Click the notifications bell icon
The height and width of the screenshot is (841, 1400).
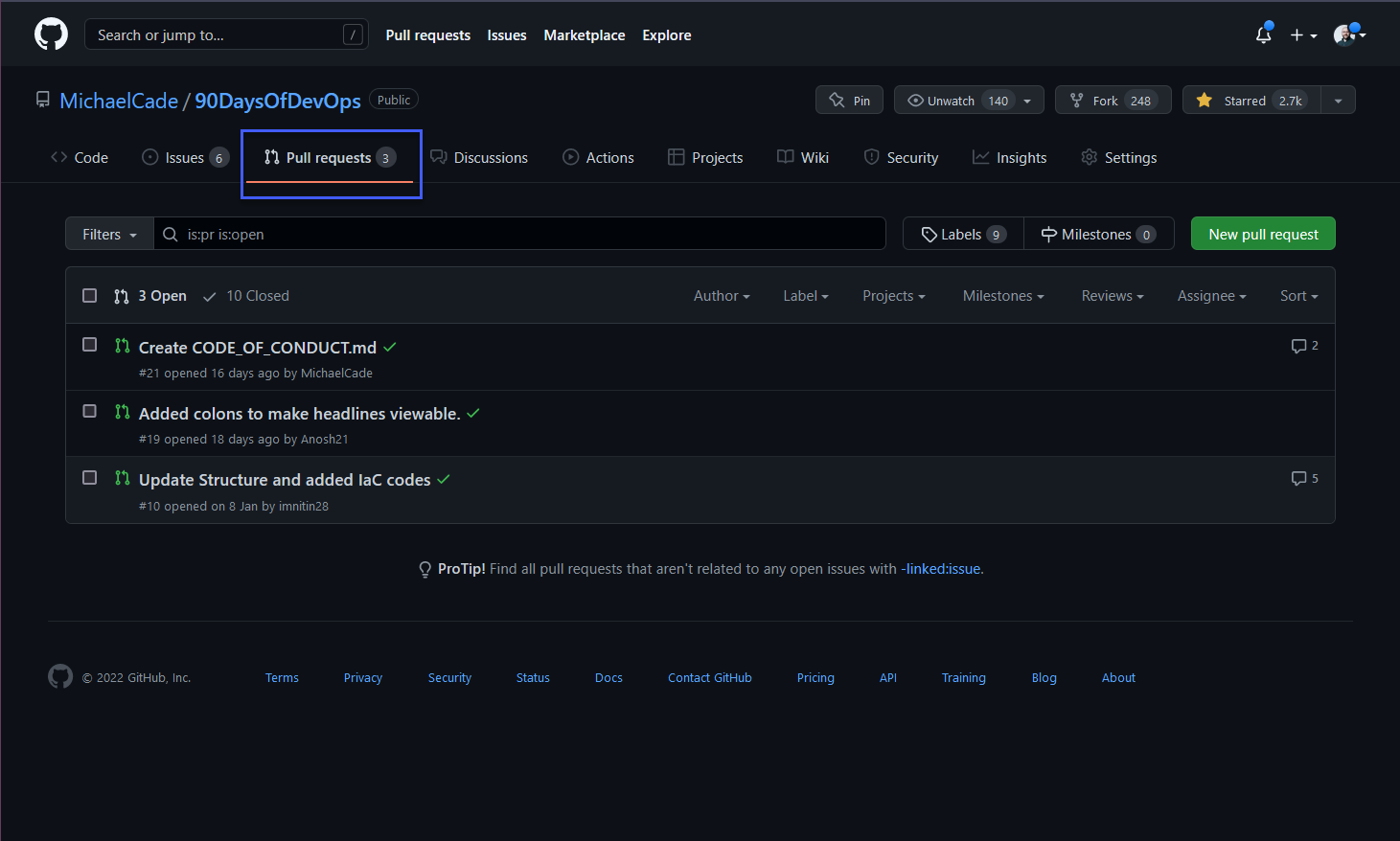[1262, 34]
